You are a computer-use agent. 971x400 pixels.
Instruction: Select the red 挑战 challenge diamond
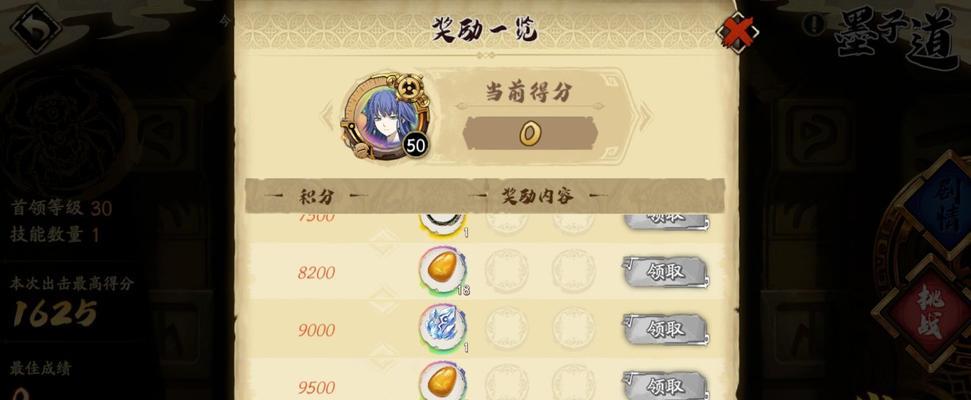pyautogui.click(x=930, y=312)
